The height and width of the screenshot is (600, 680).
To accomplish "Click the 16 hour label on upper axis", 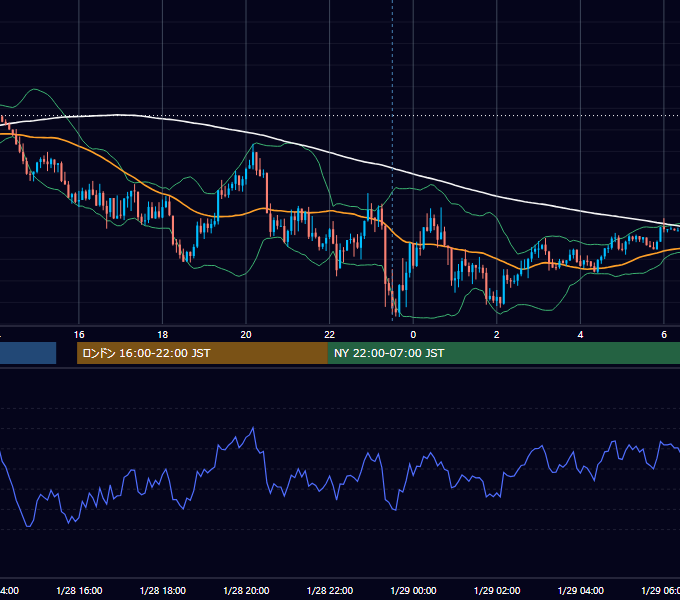I will pos(79,334).
